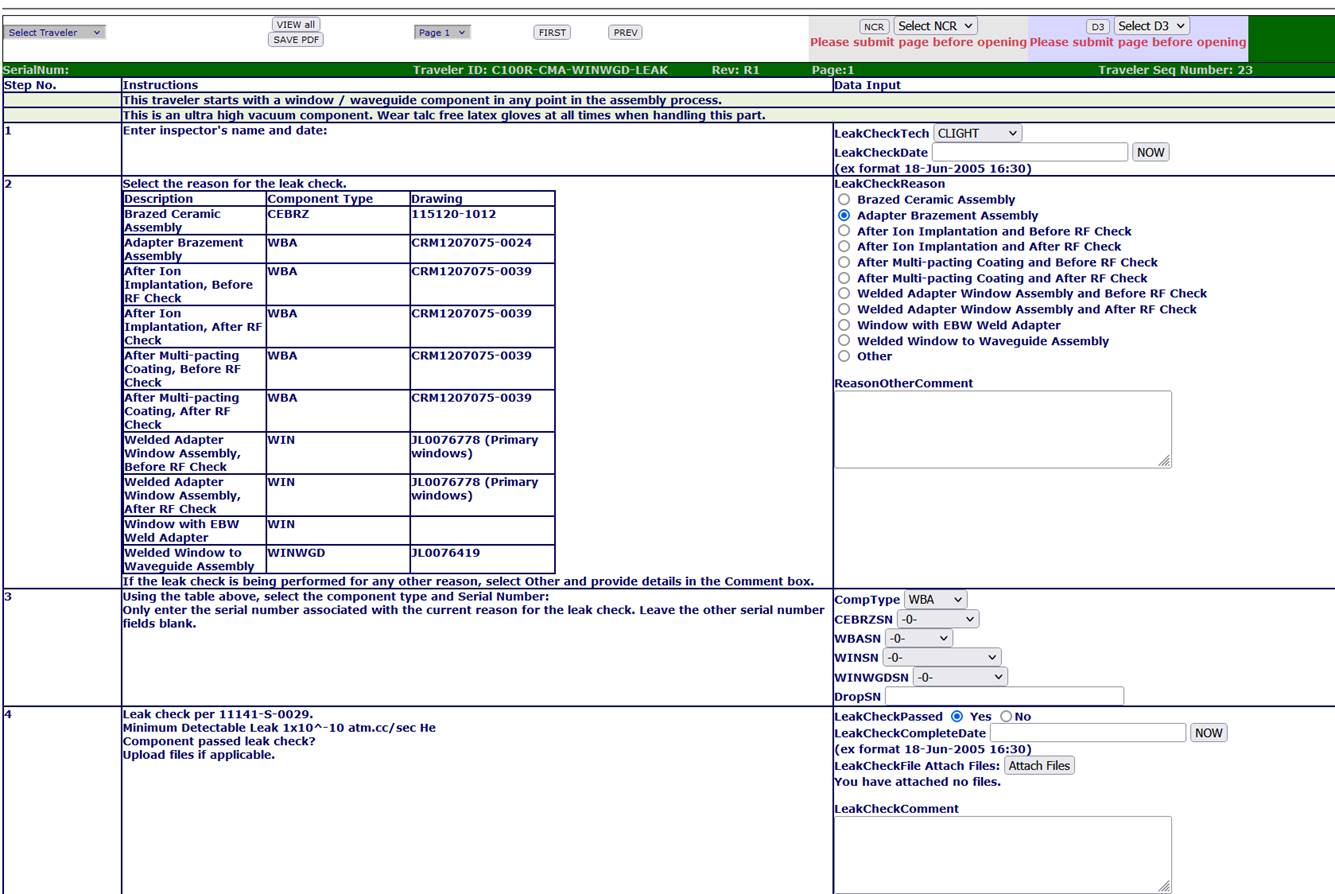Open the Page 1 selector dropdown
Screen dimensions: 1335x894
coord(442,33)
